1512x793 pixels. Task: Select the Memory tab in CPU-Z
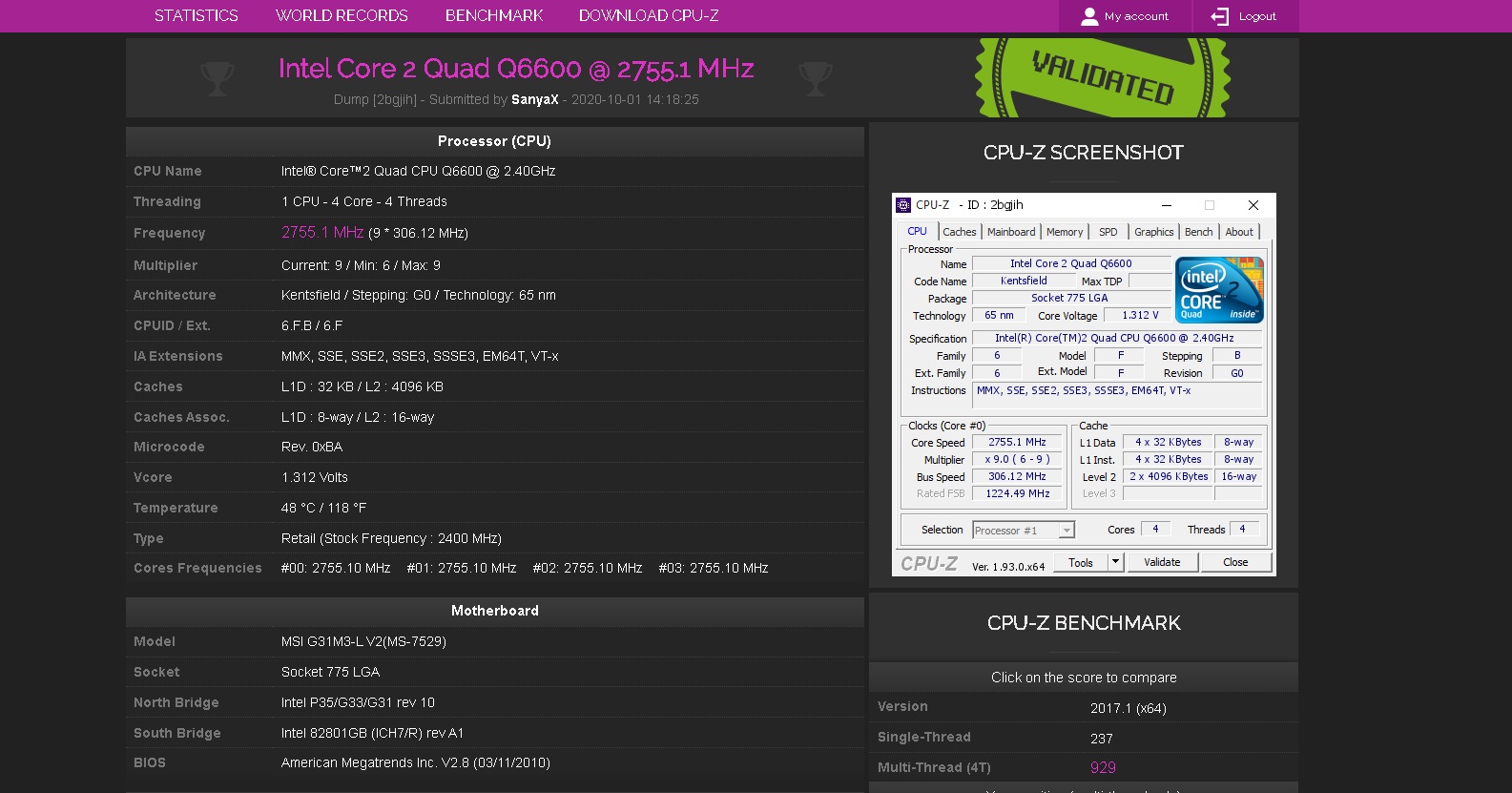pyautogui.click(x=1065, y=232)
